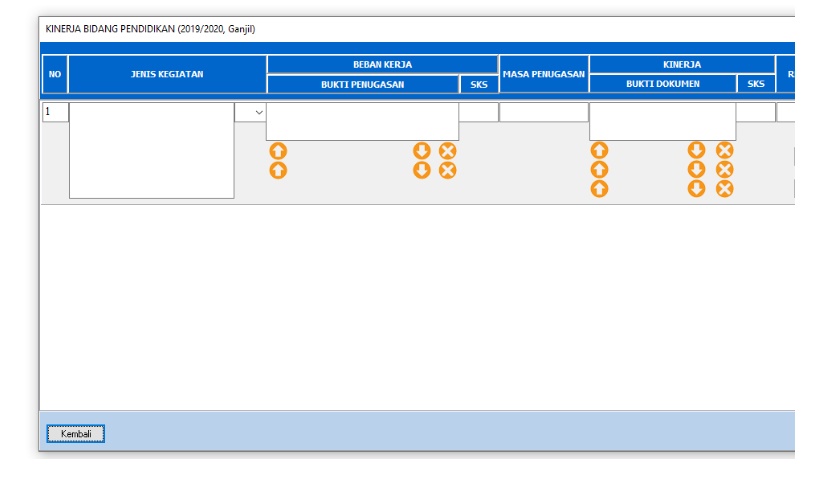Image resolution: width=825 pixels, height=482 pixels.
Task: Remove the second Bukti Penugasan file with X icon
Action: click(448, 170)
